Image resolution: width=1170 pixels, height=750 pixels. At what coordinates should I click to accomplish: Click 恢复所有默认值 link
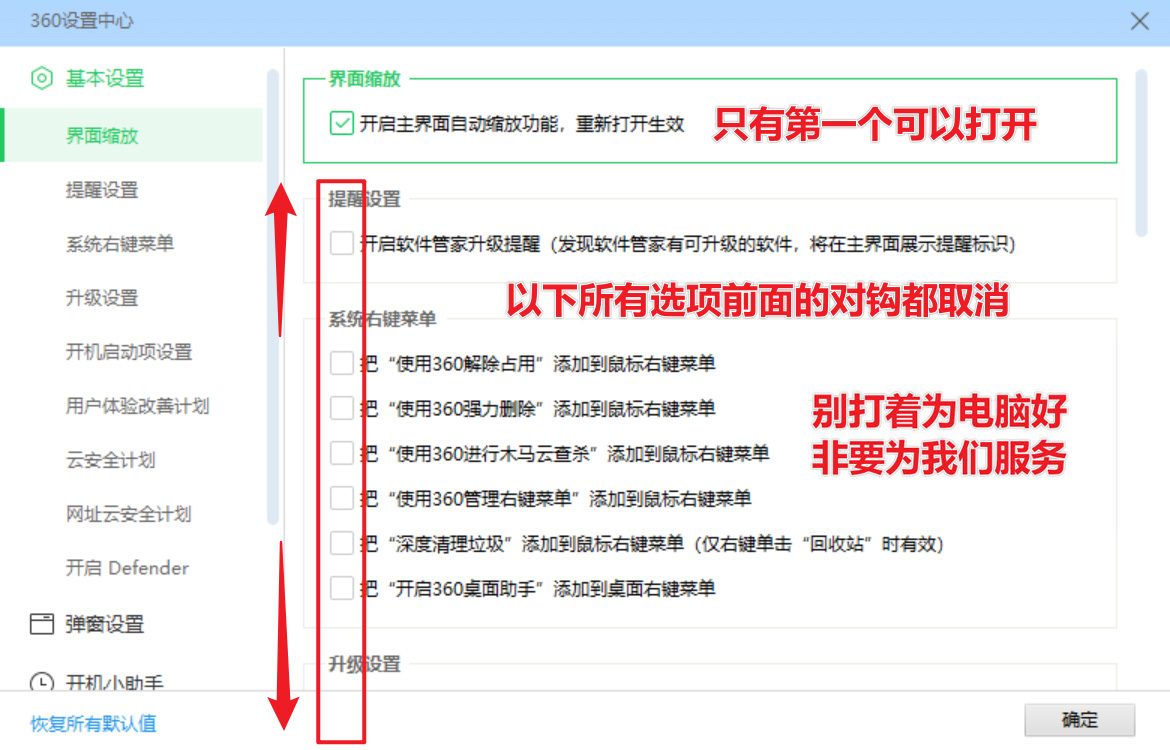[93, 723]
